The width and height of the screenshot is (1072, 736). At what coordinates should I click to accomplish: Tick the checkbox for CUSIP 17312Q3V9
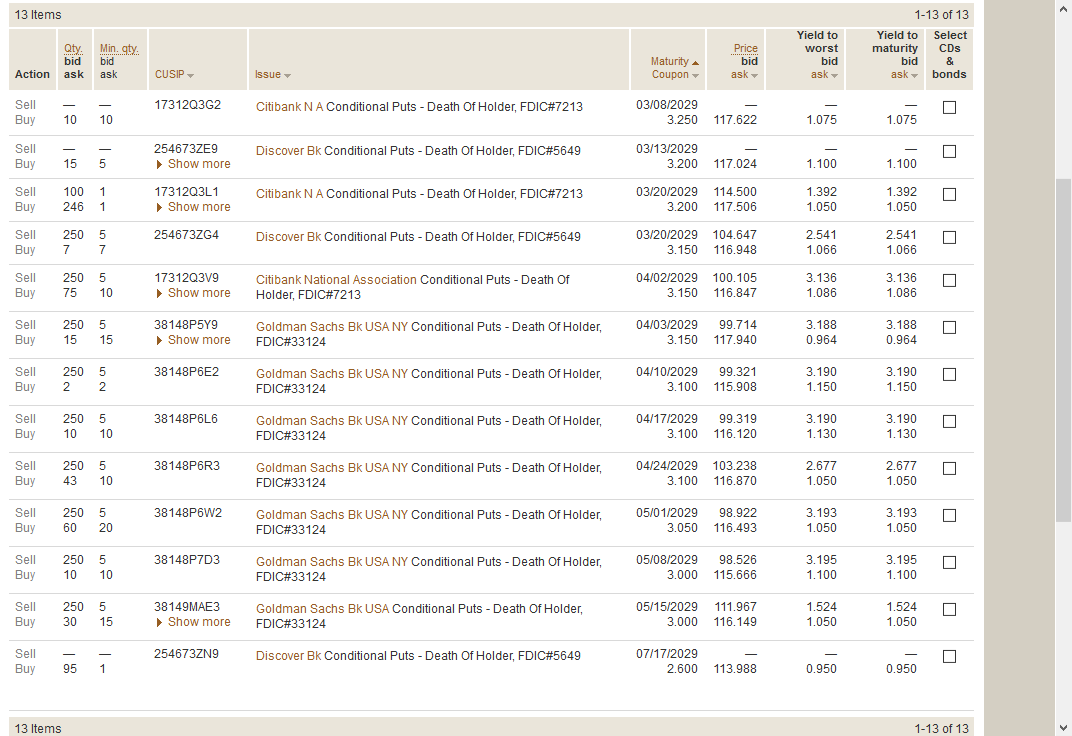coord(949,281)
